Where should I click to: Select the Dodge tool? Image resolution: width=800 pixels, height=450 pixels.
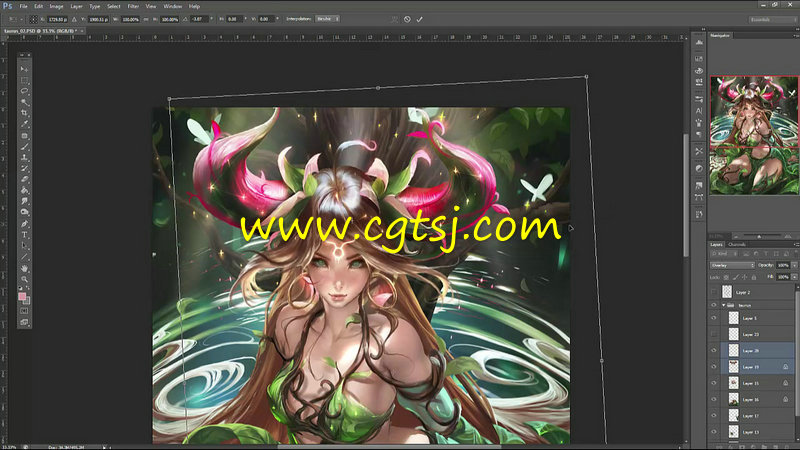click(x=24, y=212)
